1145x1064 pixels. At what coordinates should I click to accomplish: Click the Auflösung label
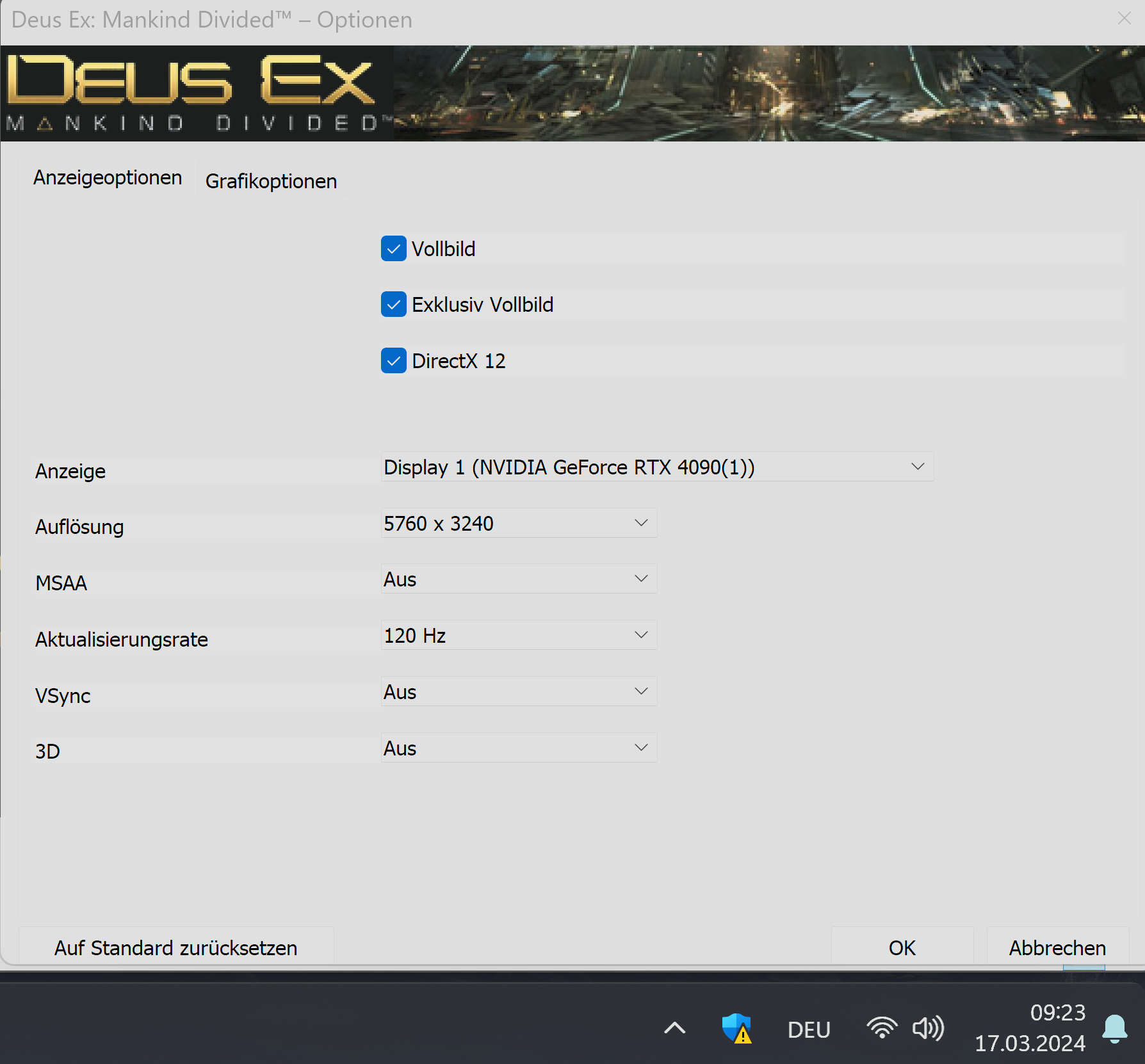(79, 527)
